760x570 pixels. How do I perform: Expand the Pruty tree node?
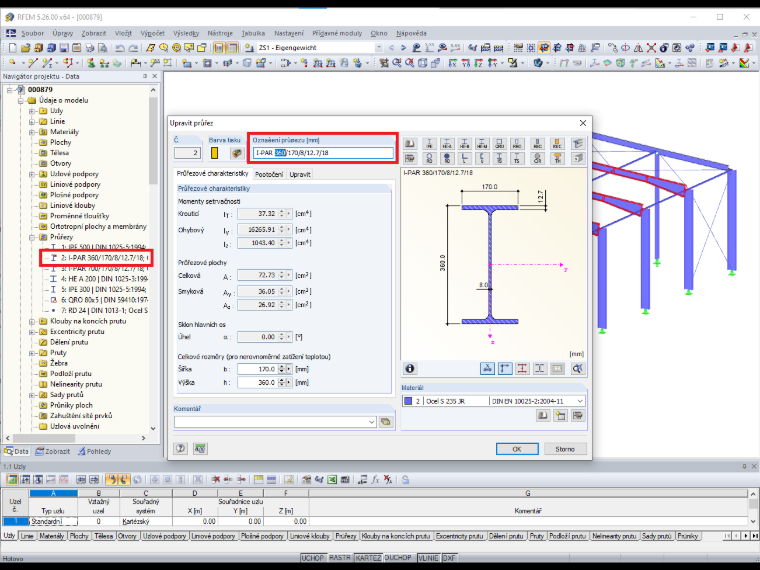point(32,353)
